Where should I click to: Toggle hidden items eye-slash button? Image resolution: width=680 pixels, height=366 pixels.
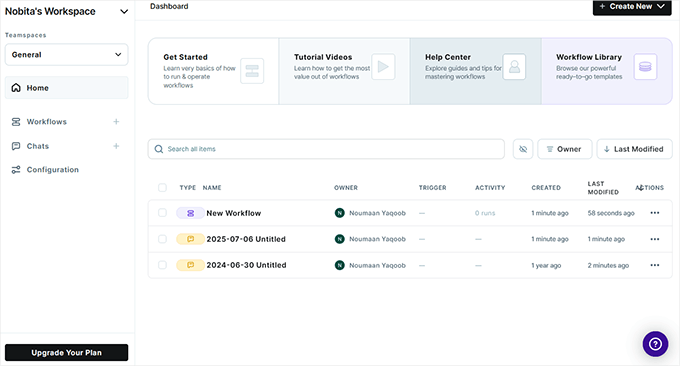(x=523, y=149)
